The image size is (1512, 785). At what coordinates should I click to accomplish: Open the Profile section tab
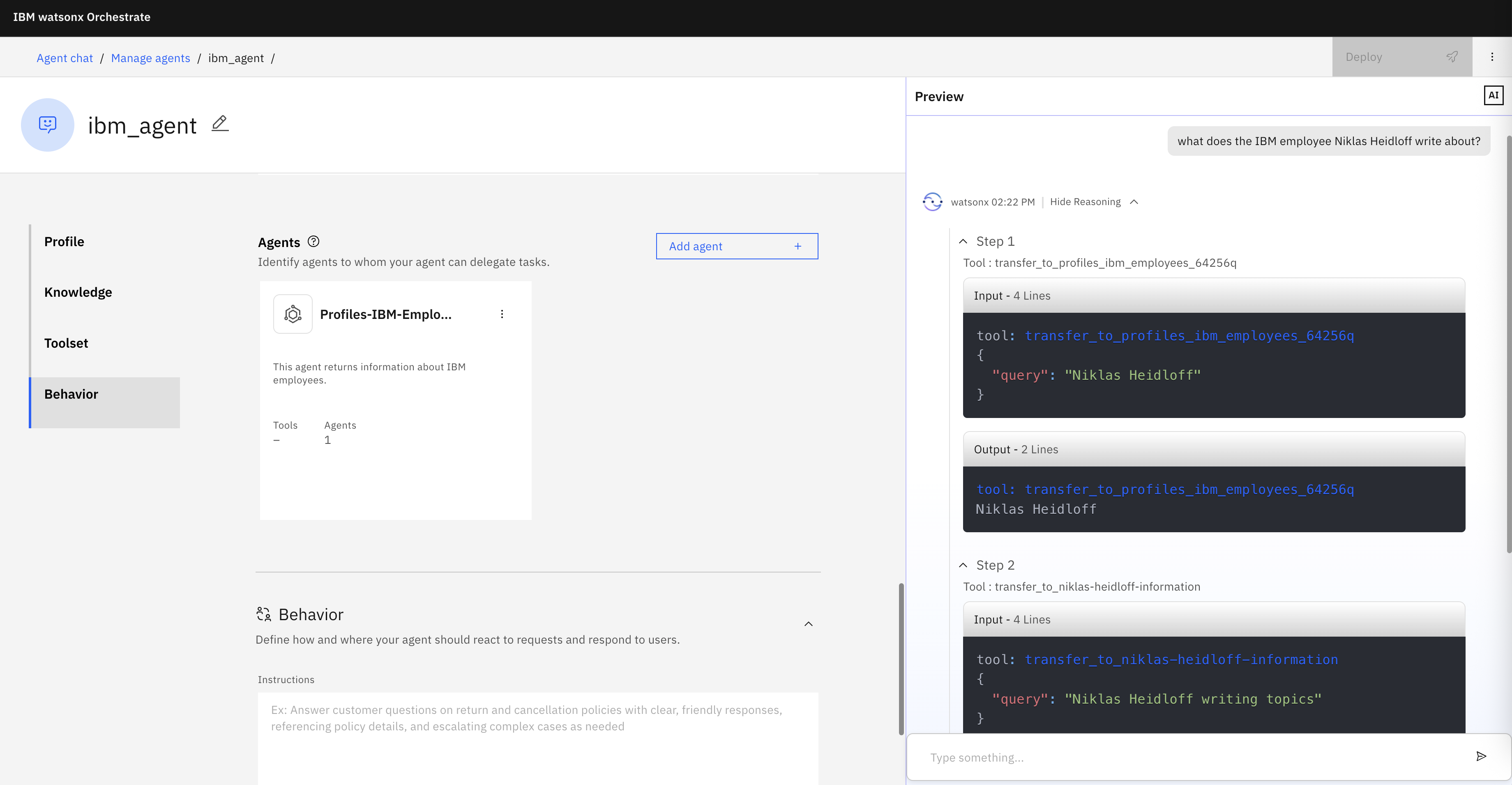[x=105, y=242]
